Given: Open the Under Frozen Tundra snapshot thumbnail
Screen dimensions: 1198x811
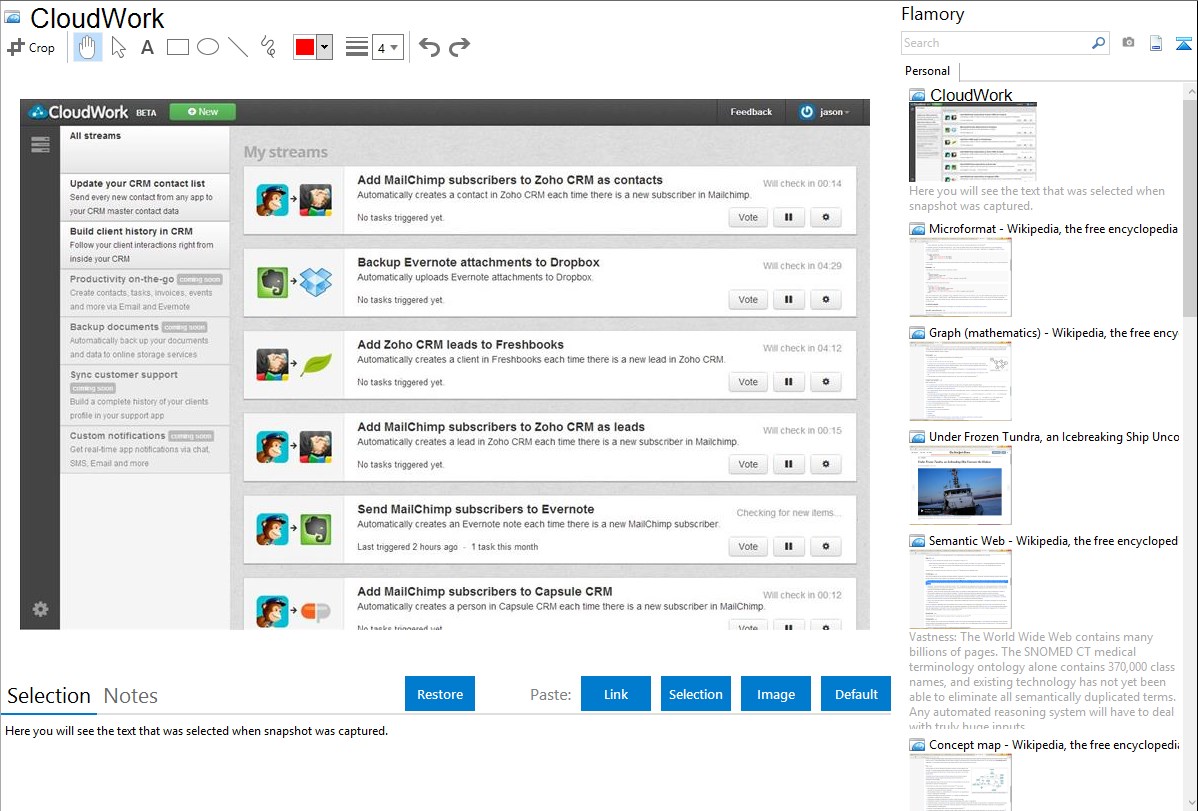Looking at the screenshot, I should point(960,485).
